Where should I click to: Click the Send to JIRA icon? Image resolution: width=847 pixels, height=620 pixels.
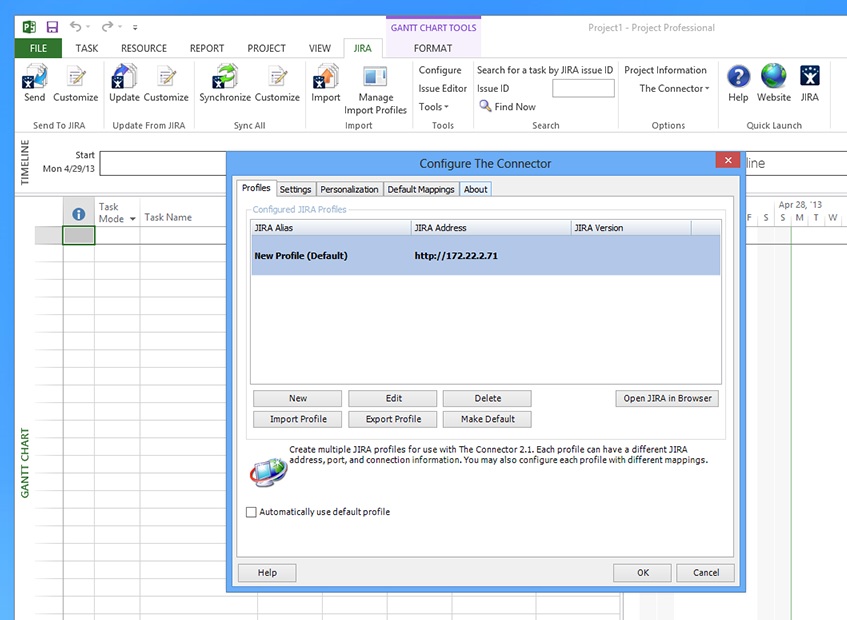click(x=35, y=83)
